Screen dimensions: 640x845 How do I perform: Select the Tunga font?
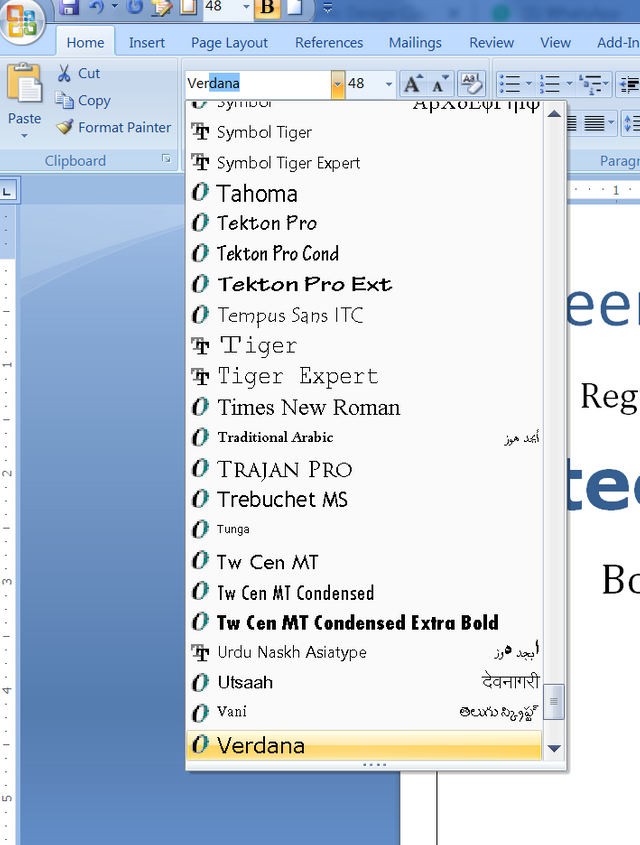[x=364, y=529]
